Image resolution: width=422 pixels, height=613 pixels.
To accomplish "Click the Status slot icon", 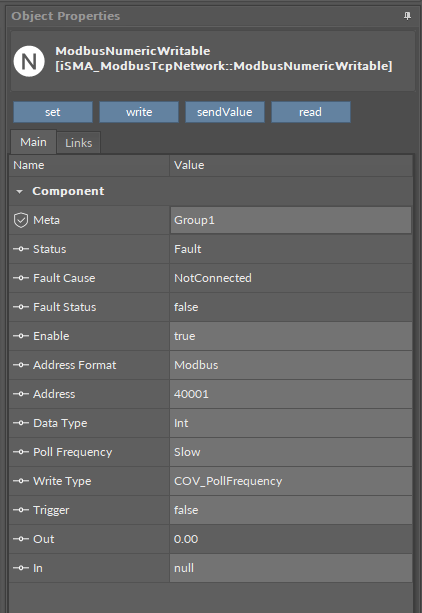I will point(21,249).
